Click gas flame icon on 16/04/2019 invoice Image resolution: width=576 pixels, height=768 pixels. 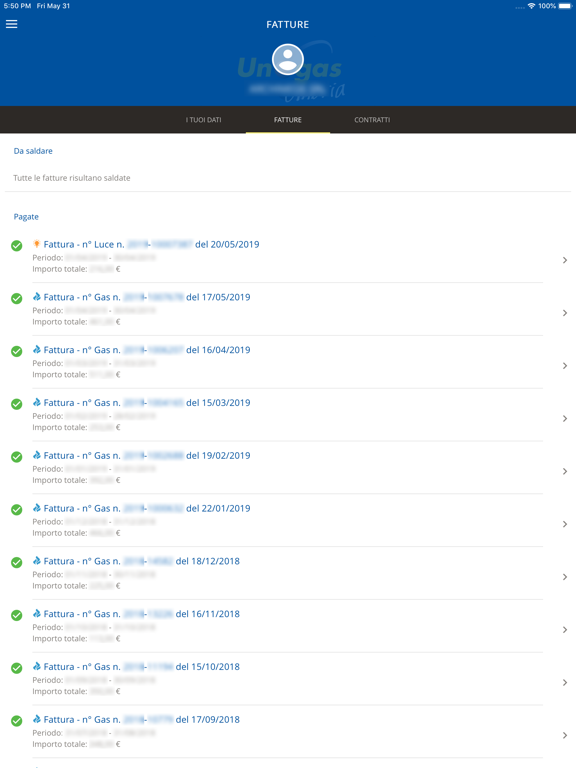[36, 349]
